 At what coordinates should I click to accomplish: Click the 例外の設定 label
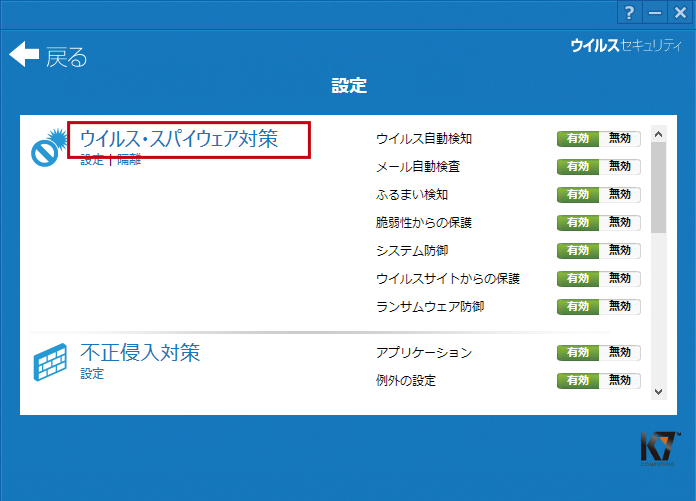coord(406,381)
